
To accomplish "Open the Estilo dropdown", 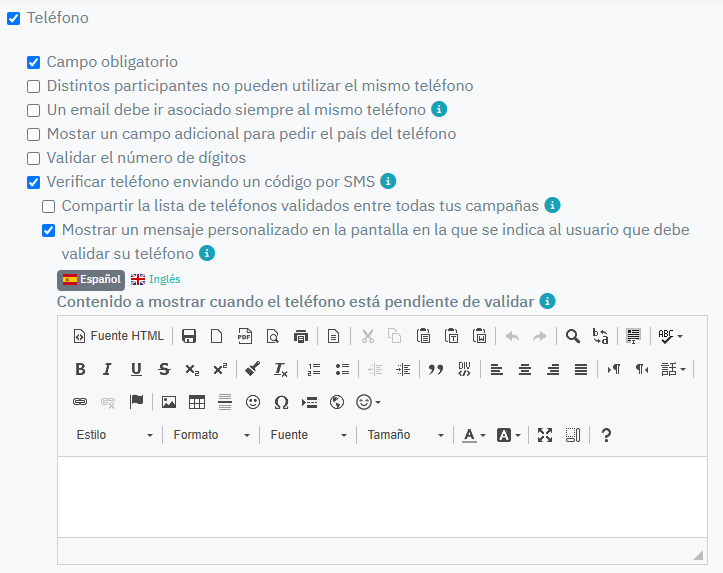I will coord(115,435).
